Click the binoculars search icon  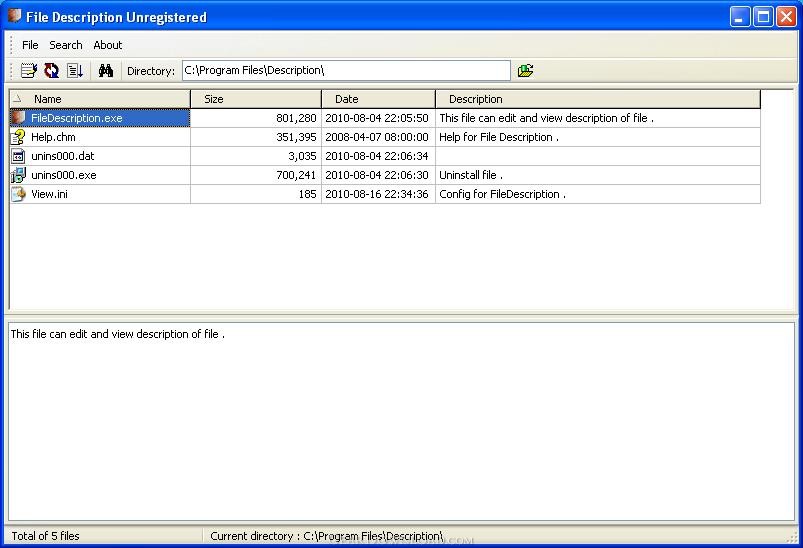tap(105, 70)
